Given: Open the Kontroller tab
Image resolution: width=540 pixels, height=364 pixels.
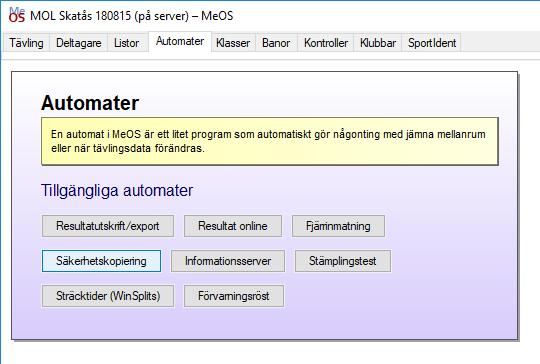Looking at the screenshot, I should click(x=326, y=43).
